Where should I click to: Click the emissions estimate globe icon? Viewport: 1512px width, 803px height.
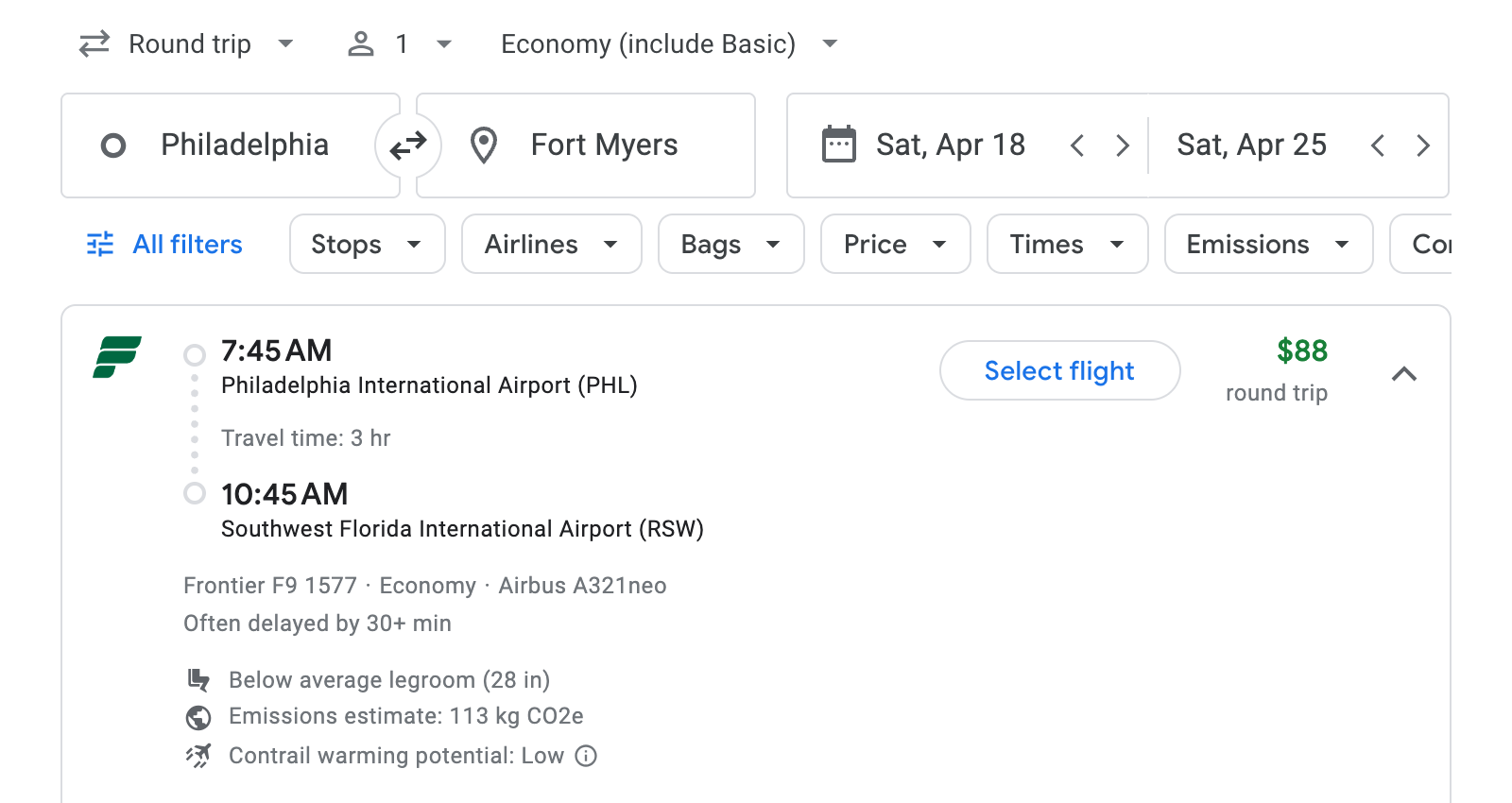coord(198,716)
